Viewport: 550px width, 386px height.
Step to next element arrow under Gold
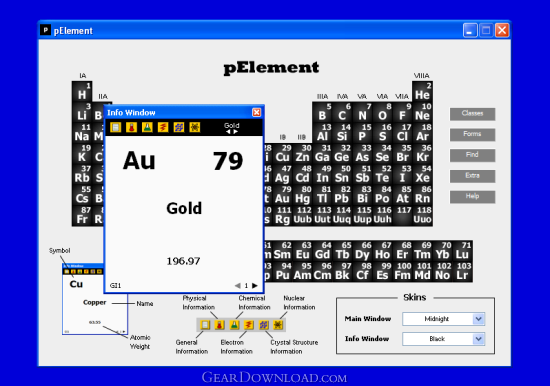coord(236,132)
